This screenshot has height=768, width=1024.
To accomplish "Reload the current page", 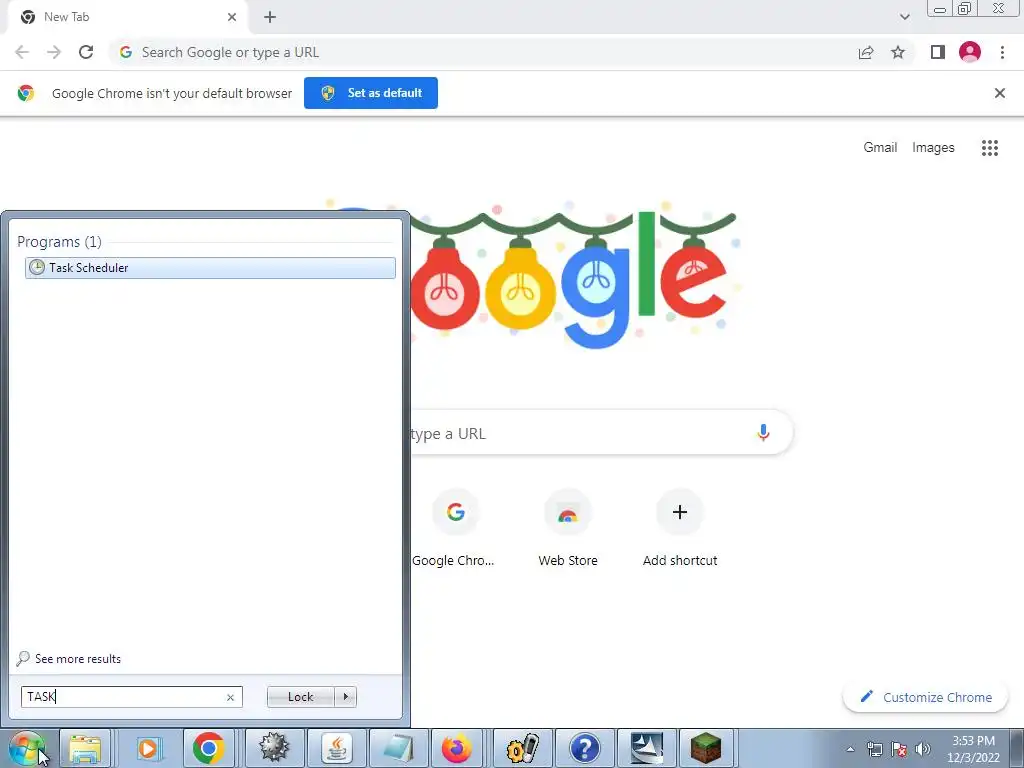I will pos(86,52).
